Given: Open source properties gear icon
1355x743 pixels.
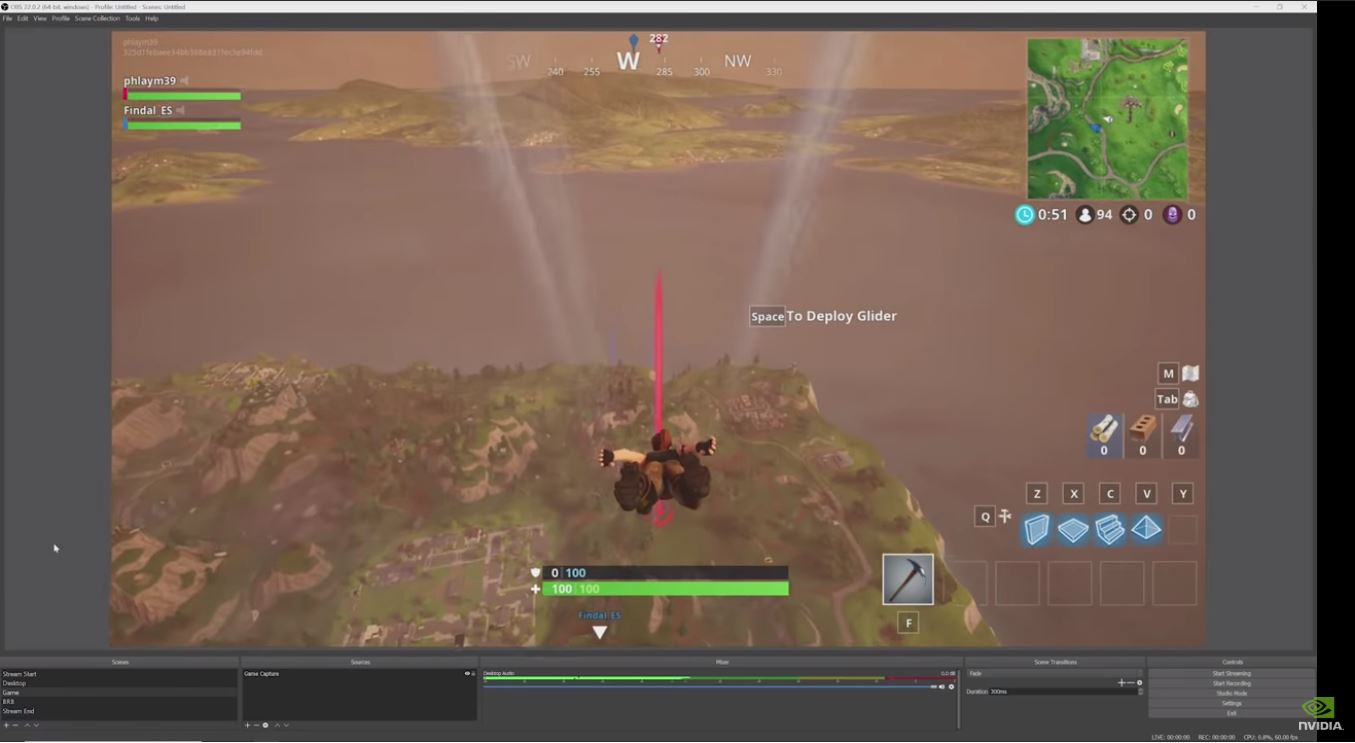Looking at the screenshot, I should [265, 725].
